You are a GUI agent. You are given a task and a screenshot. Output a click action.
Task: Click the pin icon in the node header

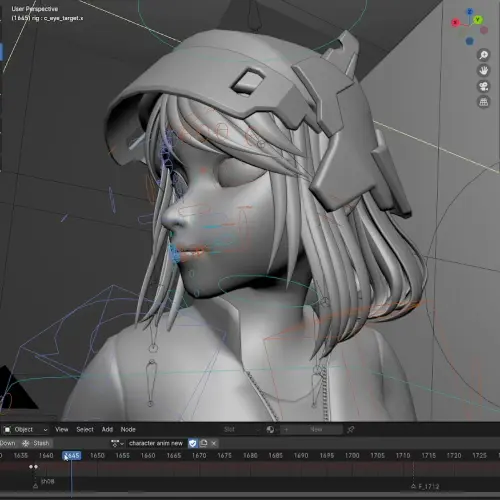pos(350,430)
